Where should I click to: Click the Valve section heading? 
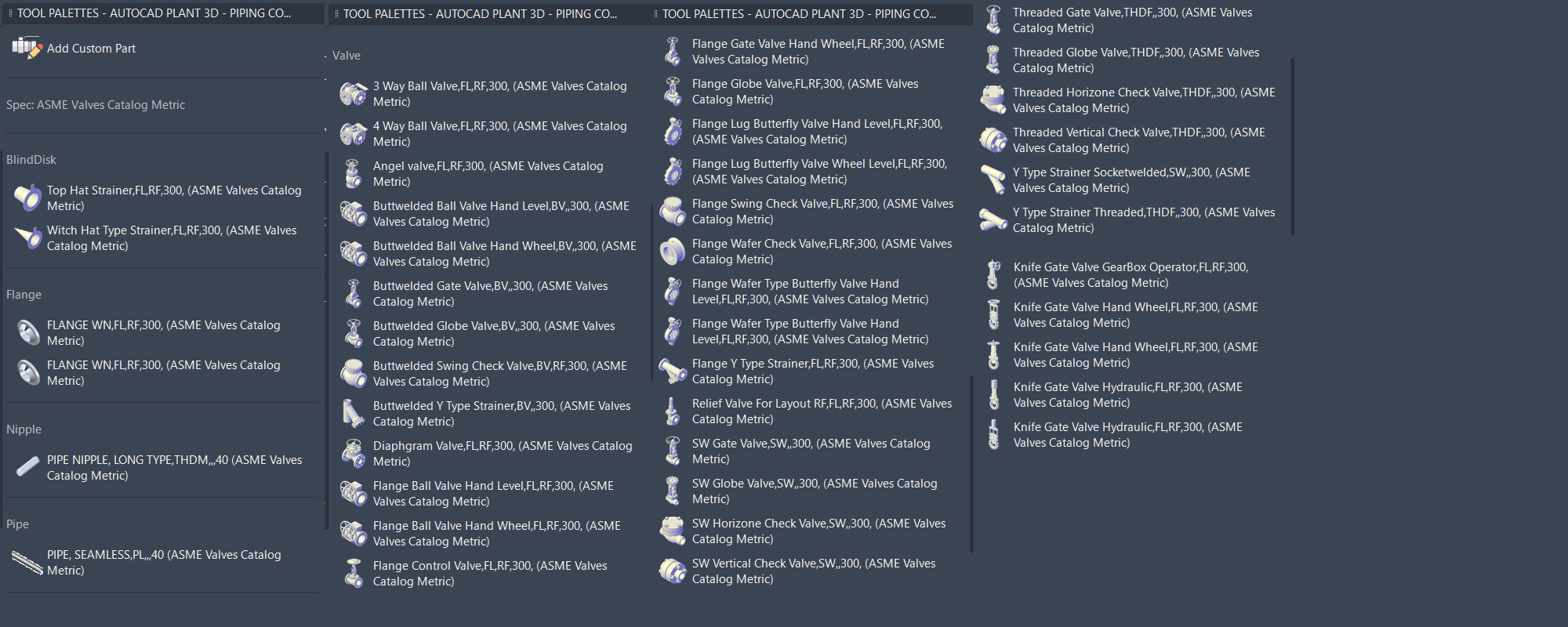click(x=347, y=56)
